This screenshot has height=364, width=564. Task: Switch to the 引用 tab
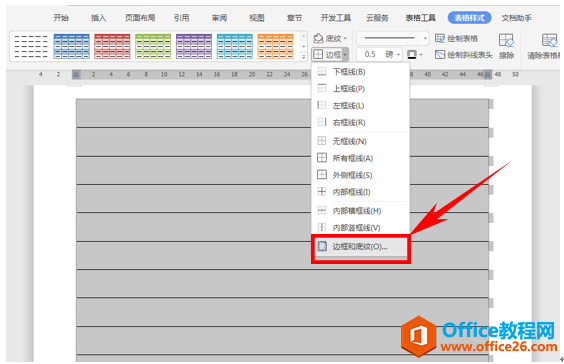click(x=181, y=18)
